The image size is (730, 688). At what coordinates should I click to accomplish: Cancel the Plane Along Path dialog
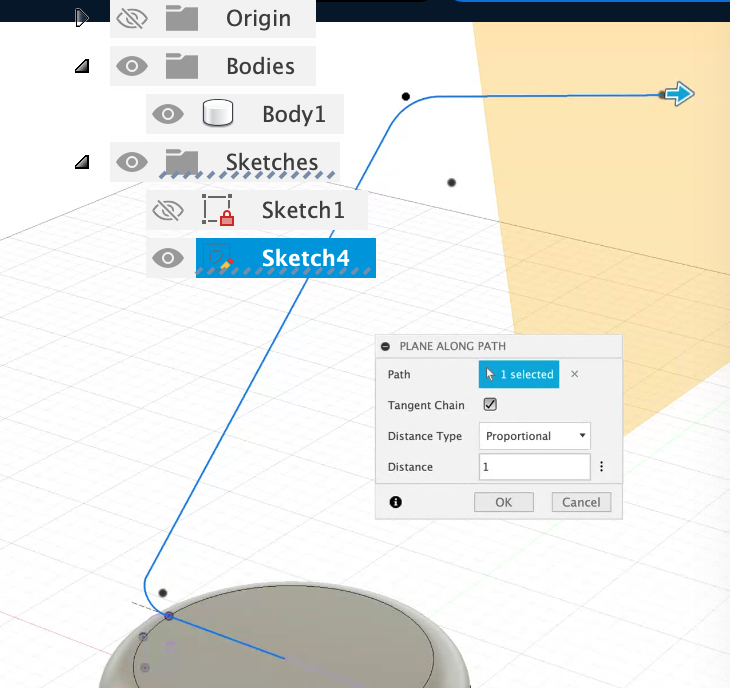(x=581, y=502)
